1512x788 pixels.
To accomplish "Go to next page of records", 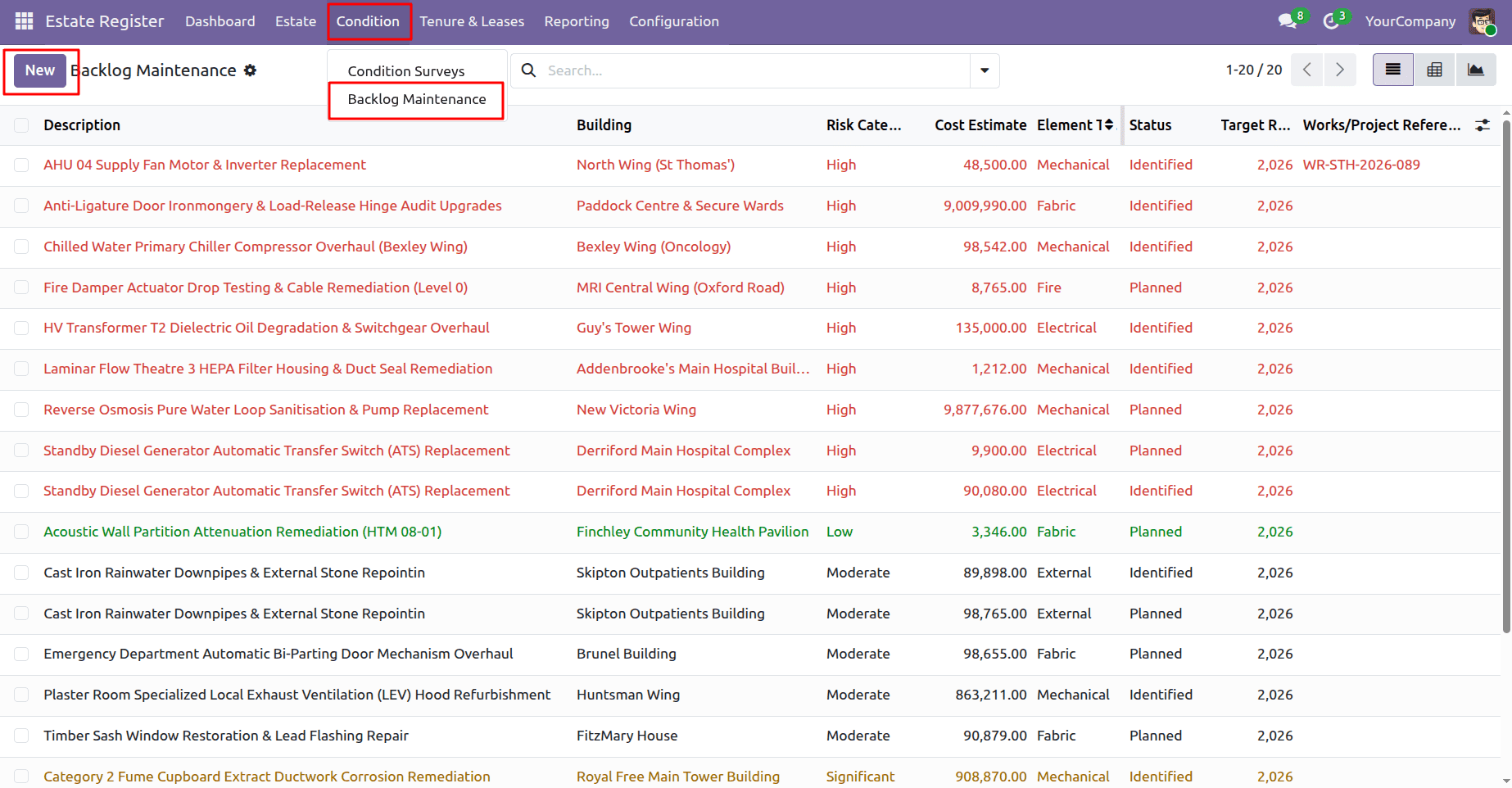I will 1340,70.
